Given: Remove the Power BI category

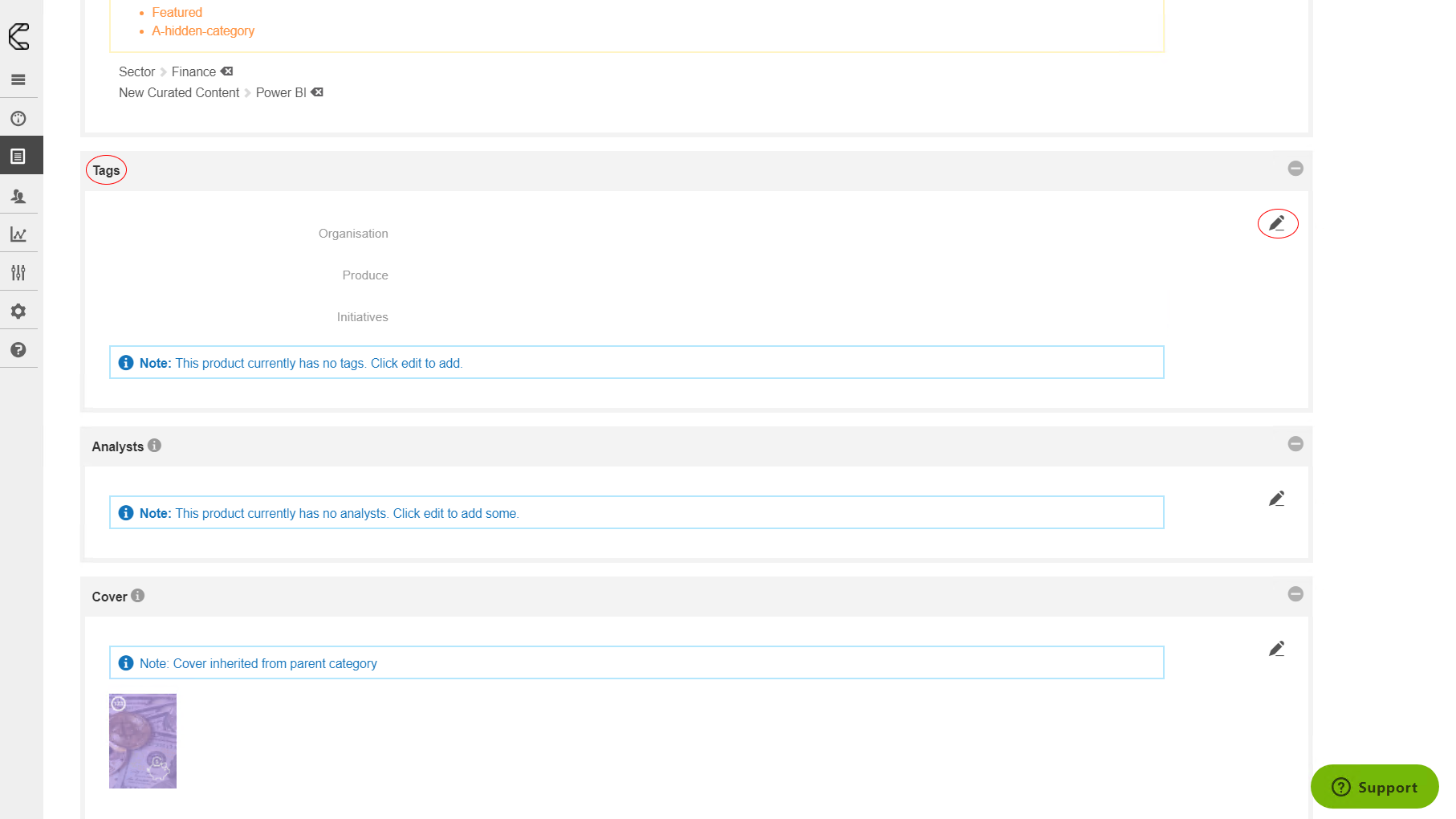Looking at the screenshot, I should coord(318,92).
